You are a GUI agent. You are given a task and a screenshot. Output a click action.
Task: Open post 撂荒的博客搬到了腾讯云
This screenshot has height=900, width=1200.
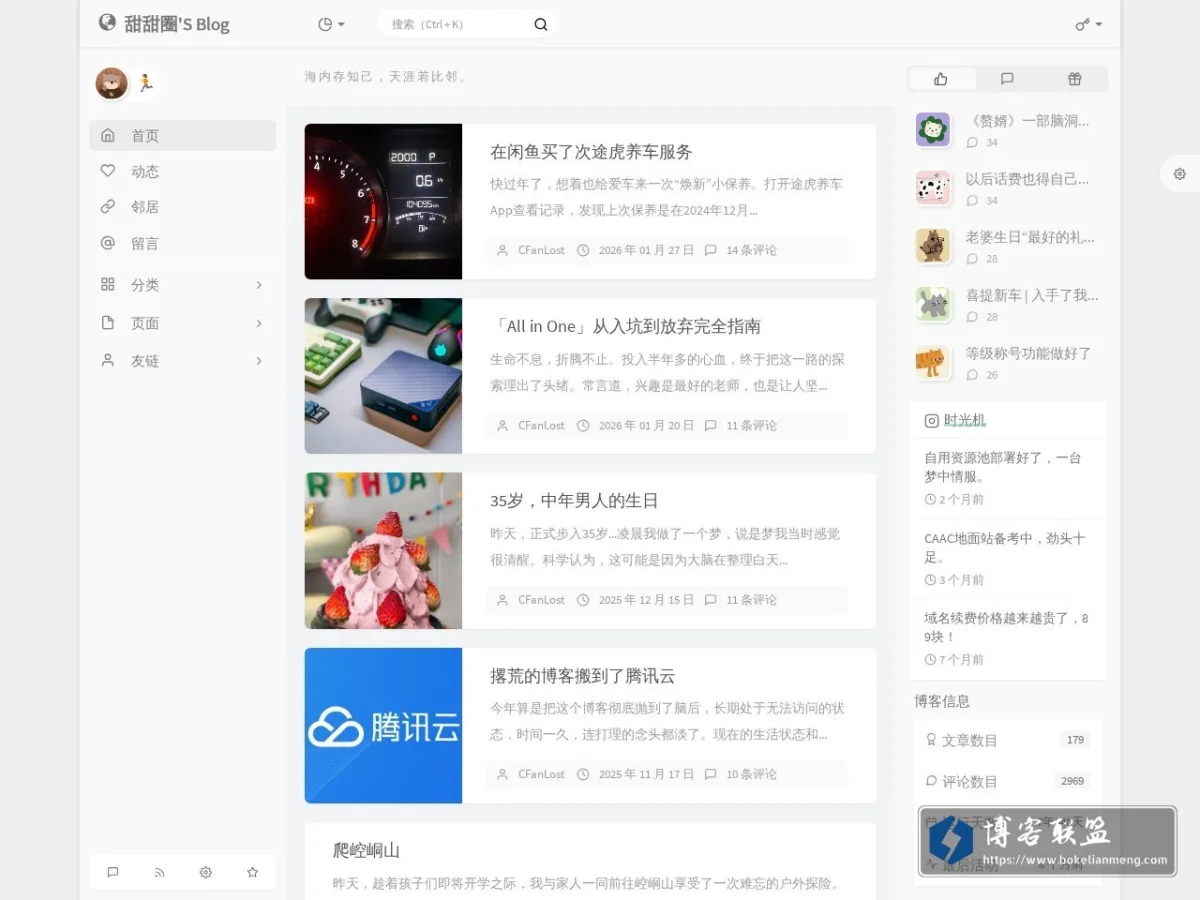point(582,676)
